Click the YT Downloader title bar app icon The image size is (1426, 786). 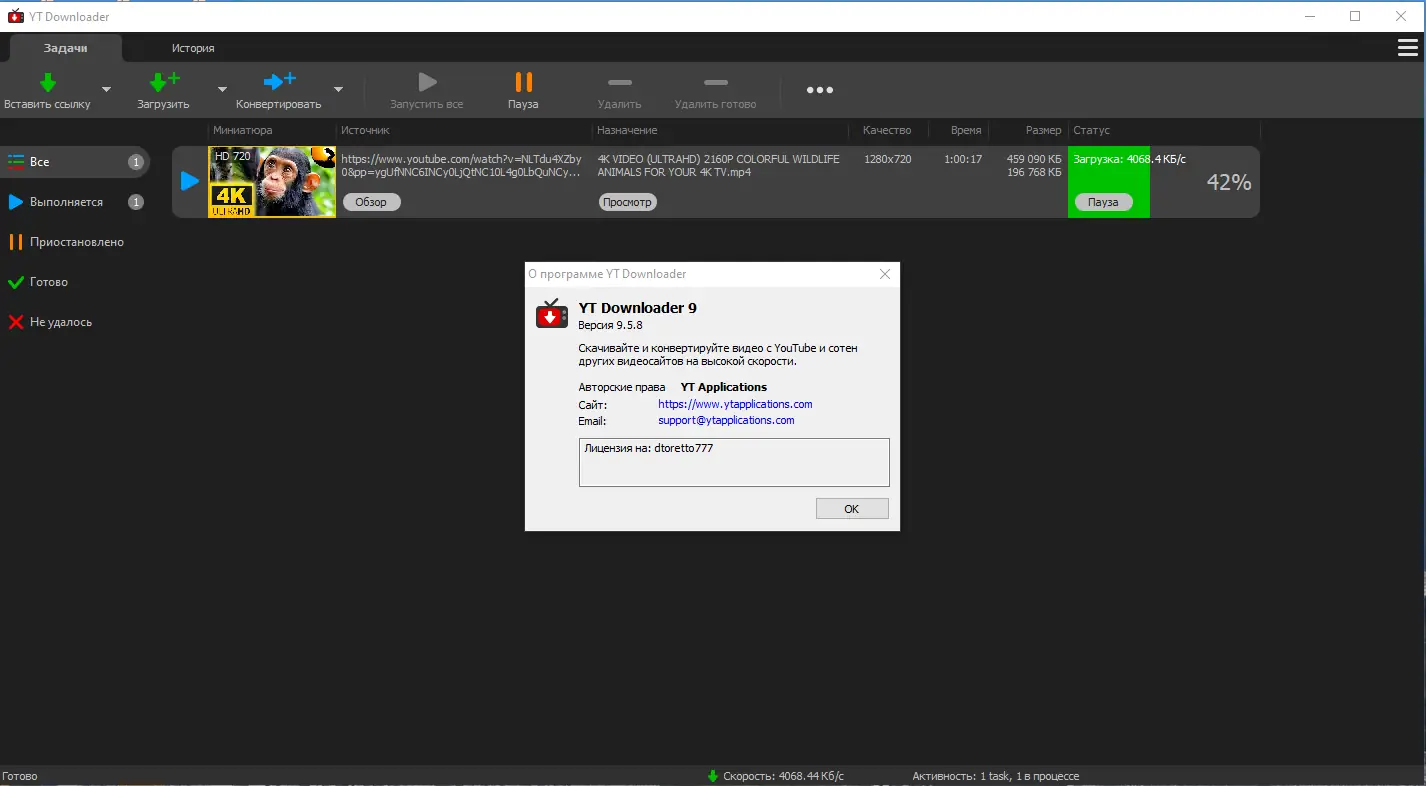pos(16,16)
